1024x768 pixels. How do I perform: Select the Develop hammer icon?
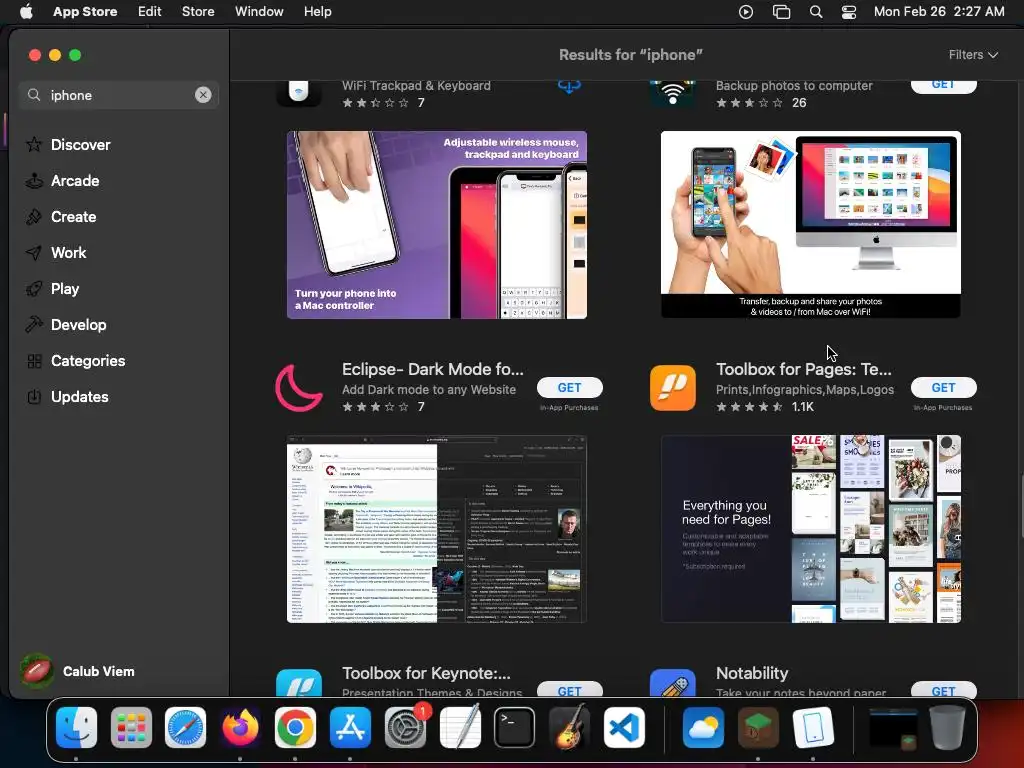coord(34,324)
